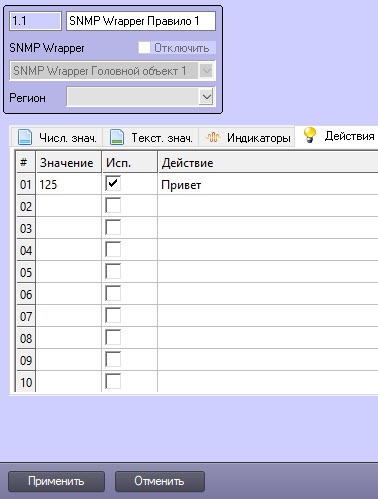Click the light bulb icon on Действия tab
Viewport: 378px width, 499px height.
click(x=310, y=135)
